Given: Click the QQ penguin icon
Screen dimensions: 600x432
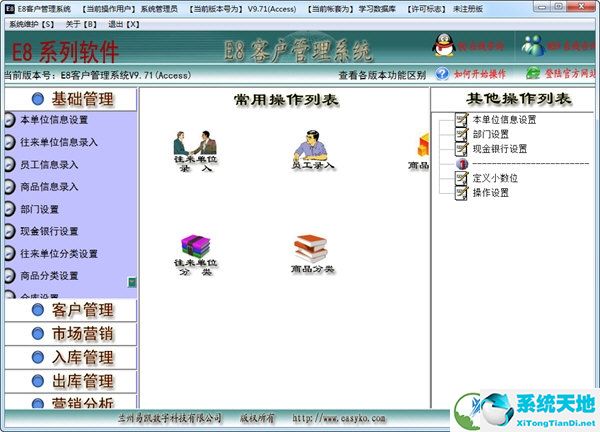Looking at the screenshot, I should (x=444, y=45).
